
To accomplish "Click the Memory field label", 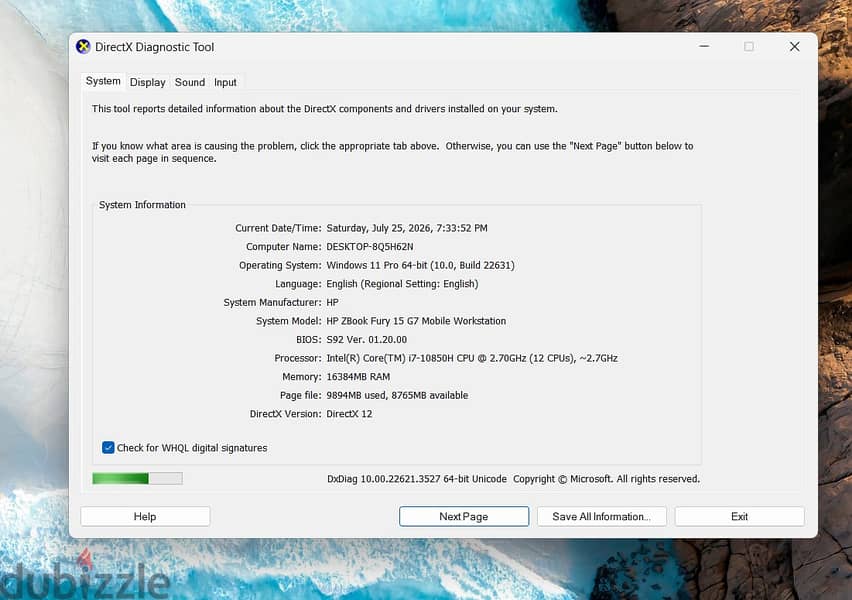I will click(x=302, y=377).
